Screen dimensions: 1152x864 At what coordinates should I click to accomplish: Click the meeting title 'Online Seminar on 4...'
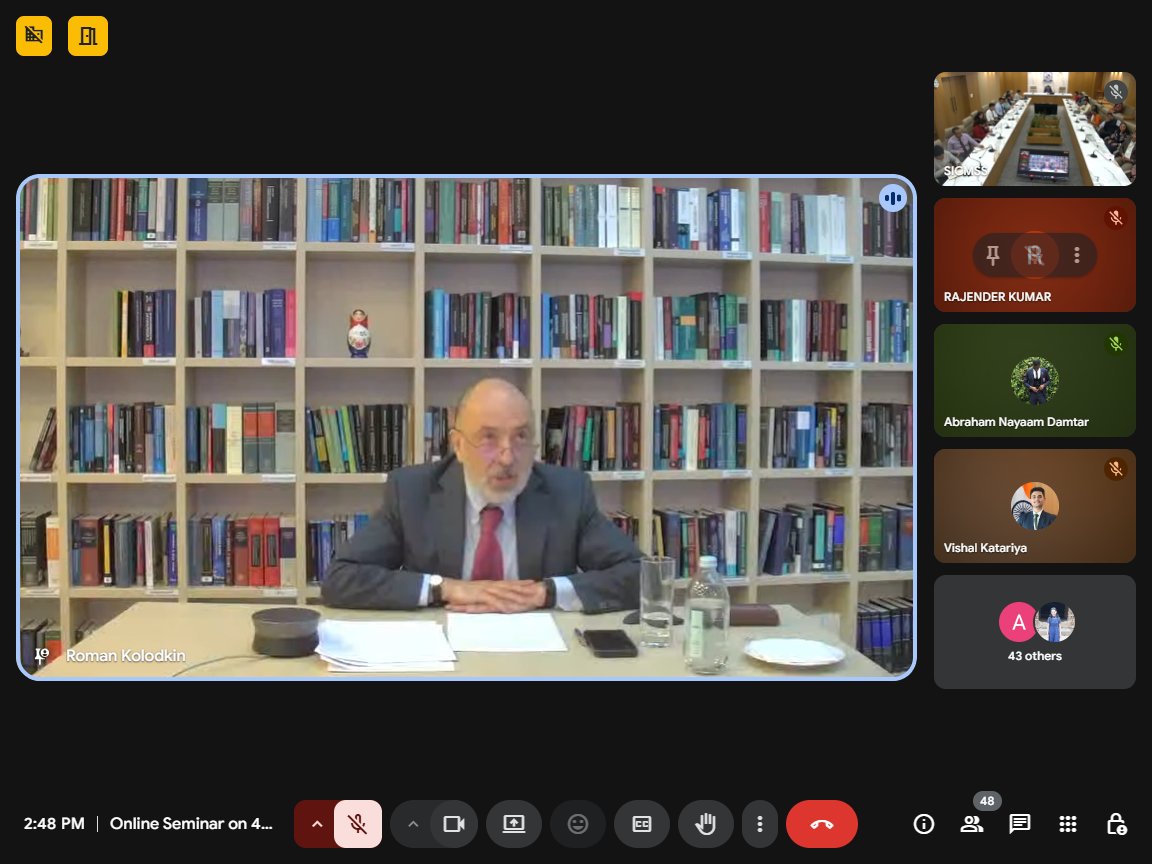click(191, 824)
